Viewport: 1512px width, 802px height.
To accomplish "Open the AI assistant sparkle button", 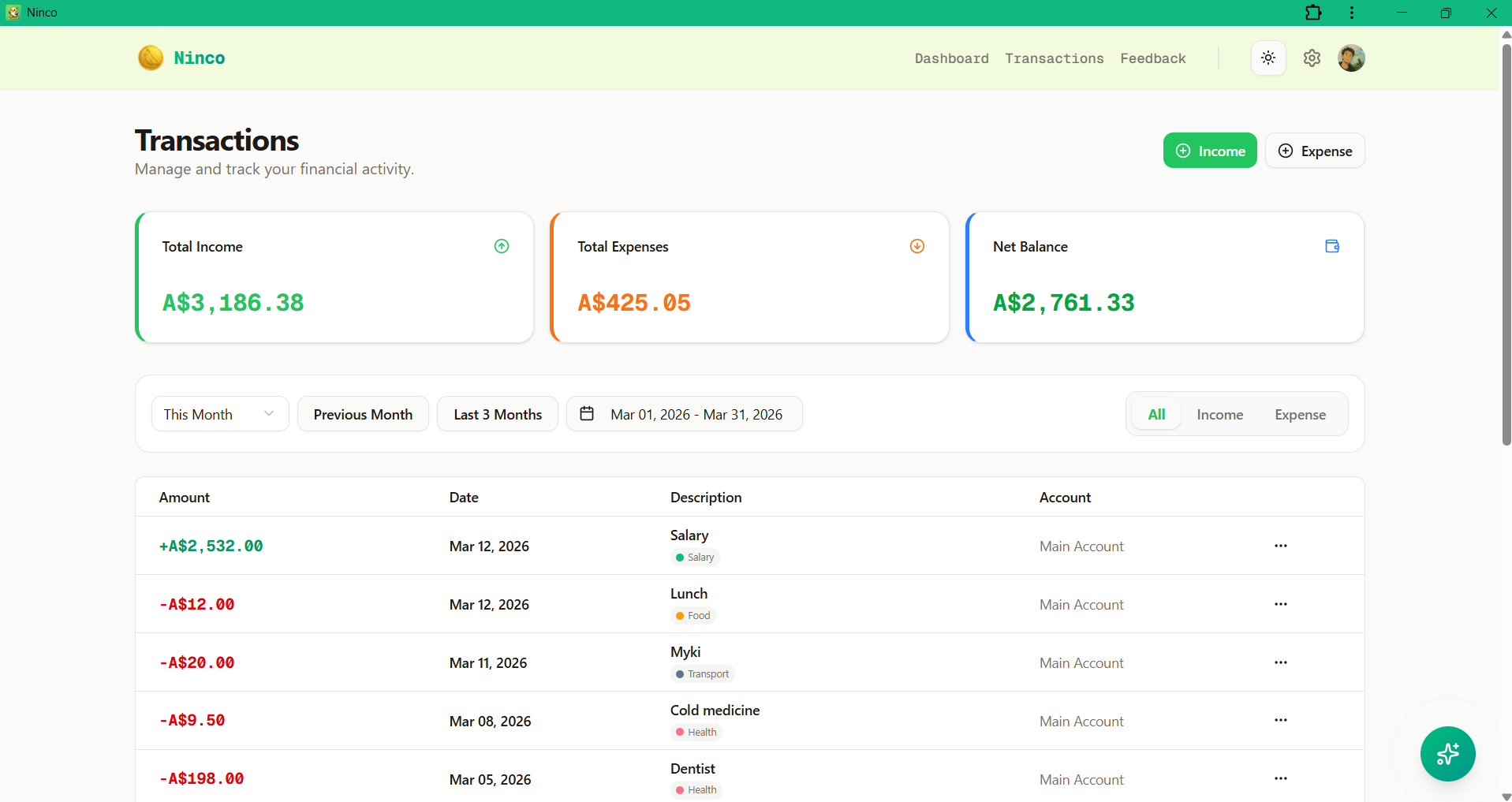I will [x=1448, y=754].
